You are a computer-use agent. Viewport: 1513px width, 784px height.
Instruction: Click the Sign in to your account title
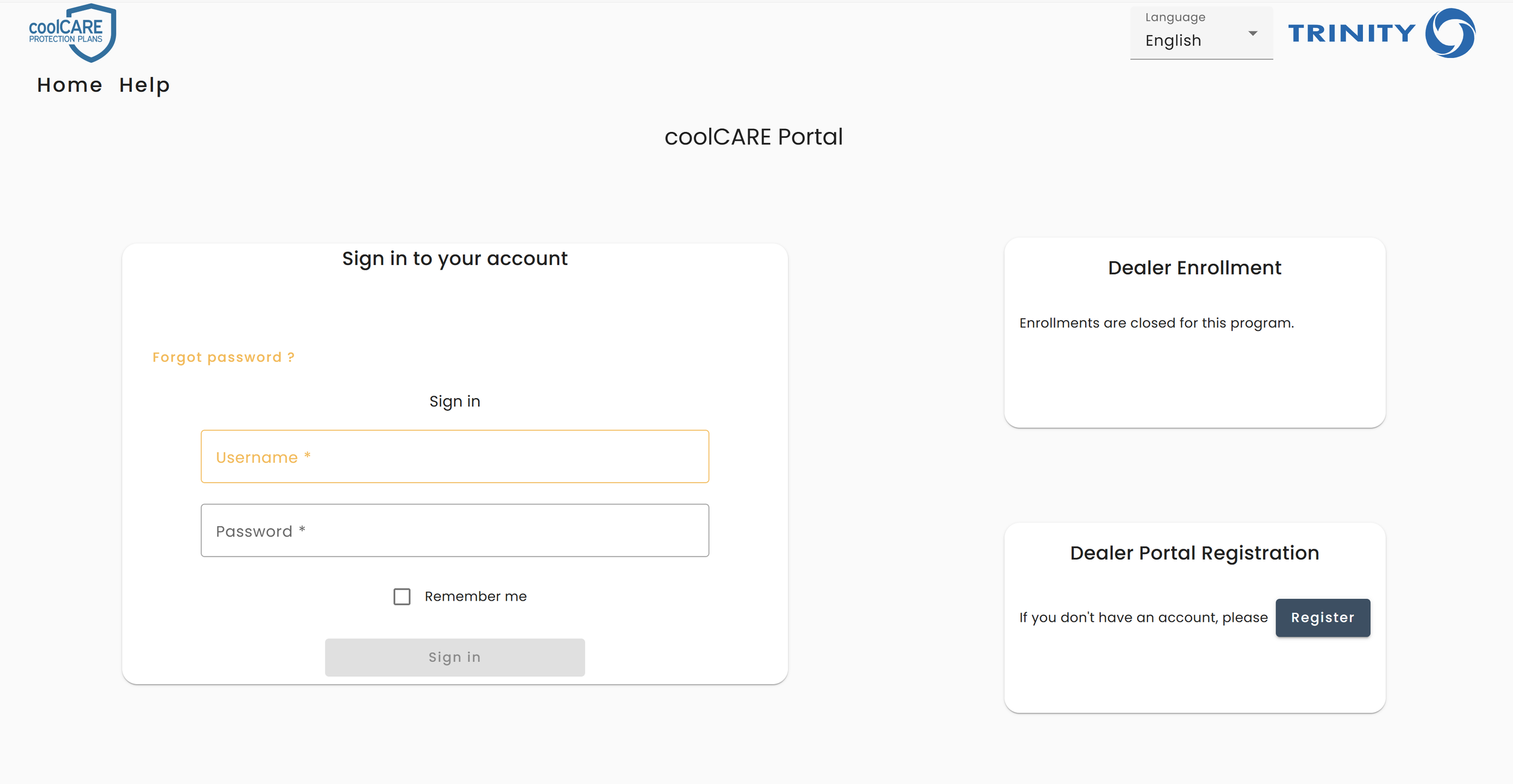pyautogui.click(x=455, y=259)
